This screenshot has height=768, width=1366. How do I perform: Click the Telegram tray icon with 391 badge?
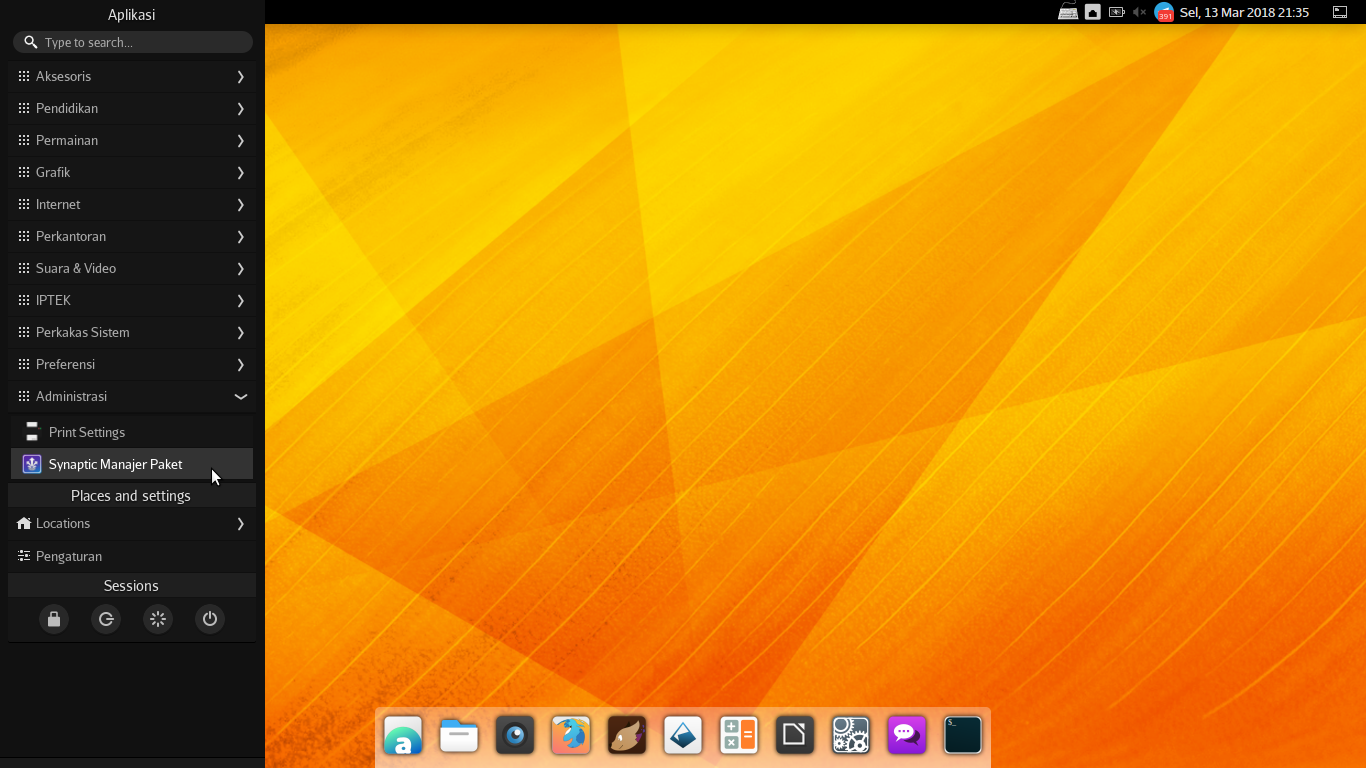[1164, 12]
